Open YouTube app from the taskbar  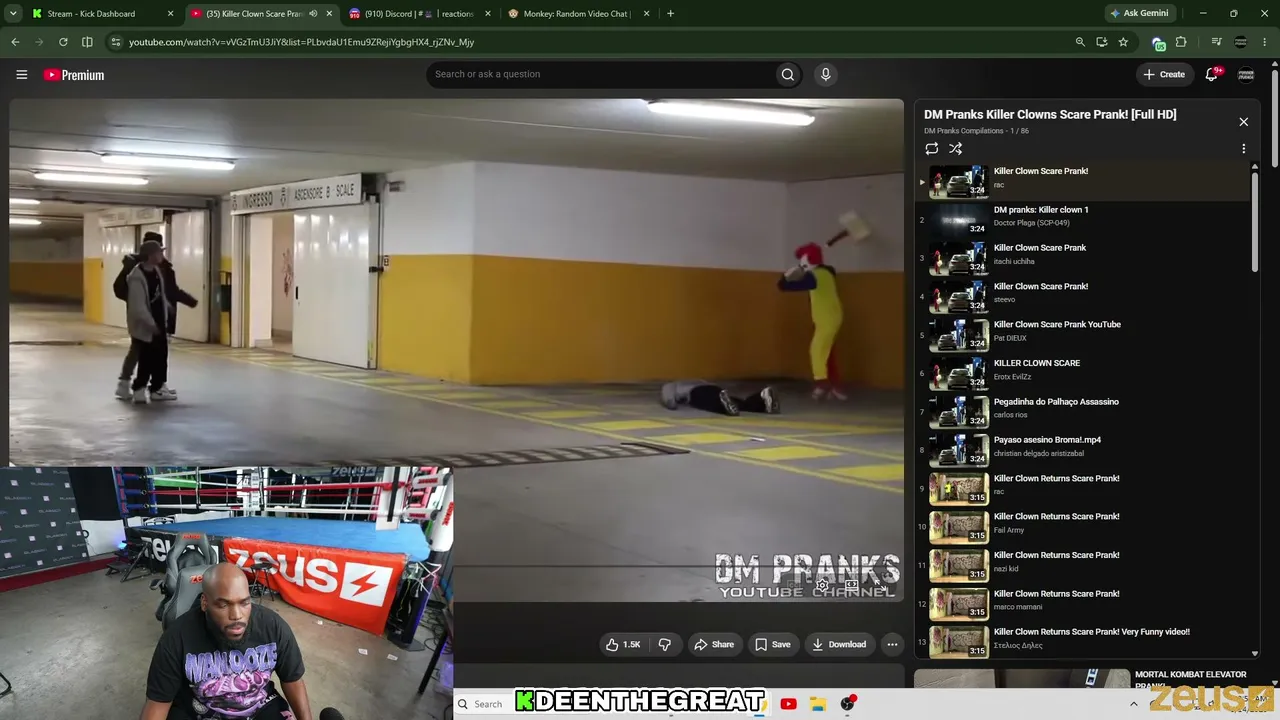tap(788, 704)
